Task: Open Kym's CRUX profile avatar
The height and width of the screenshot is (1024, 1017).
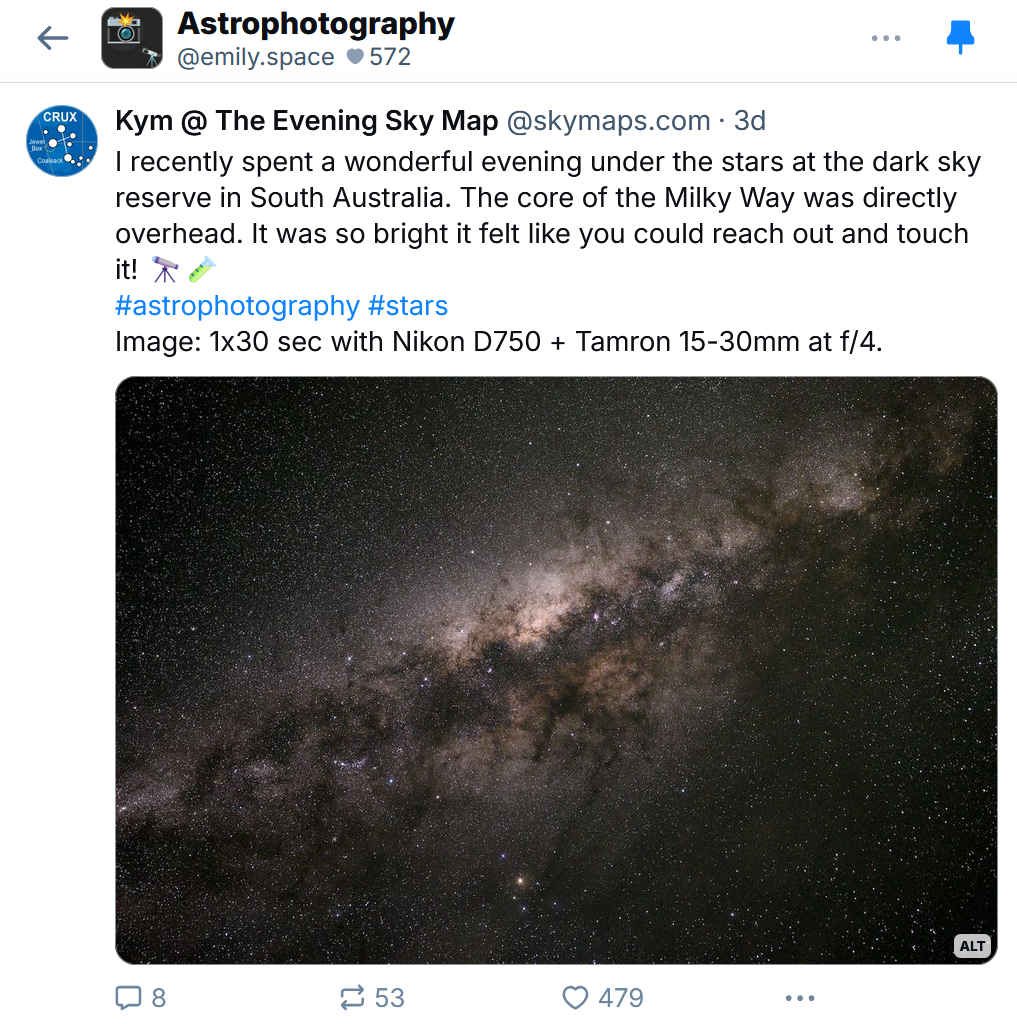Action: (x=62, y=140)
